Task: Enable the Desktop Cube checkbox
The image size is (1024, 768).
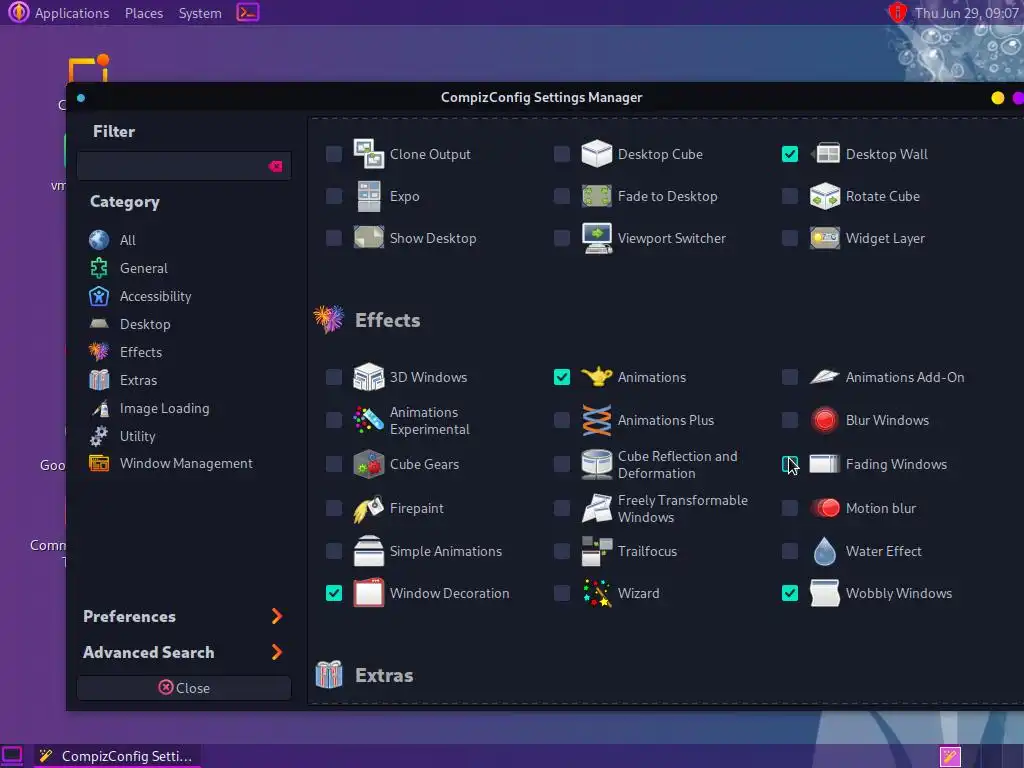Action: pos(562,154)
